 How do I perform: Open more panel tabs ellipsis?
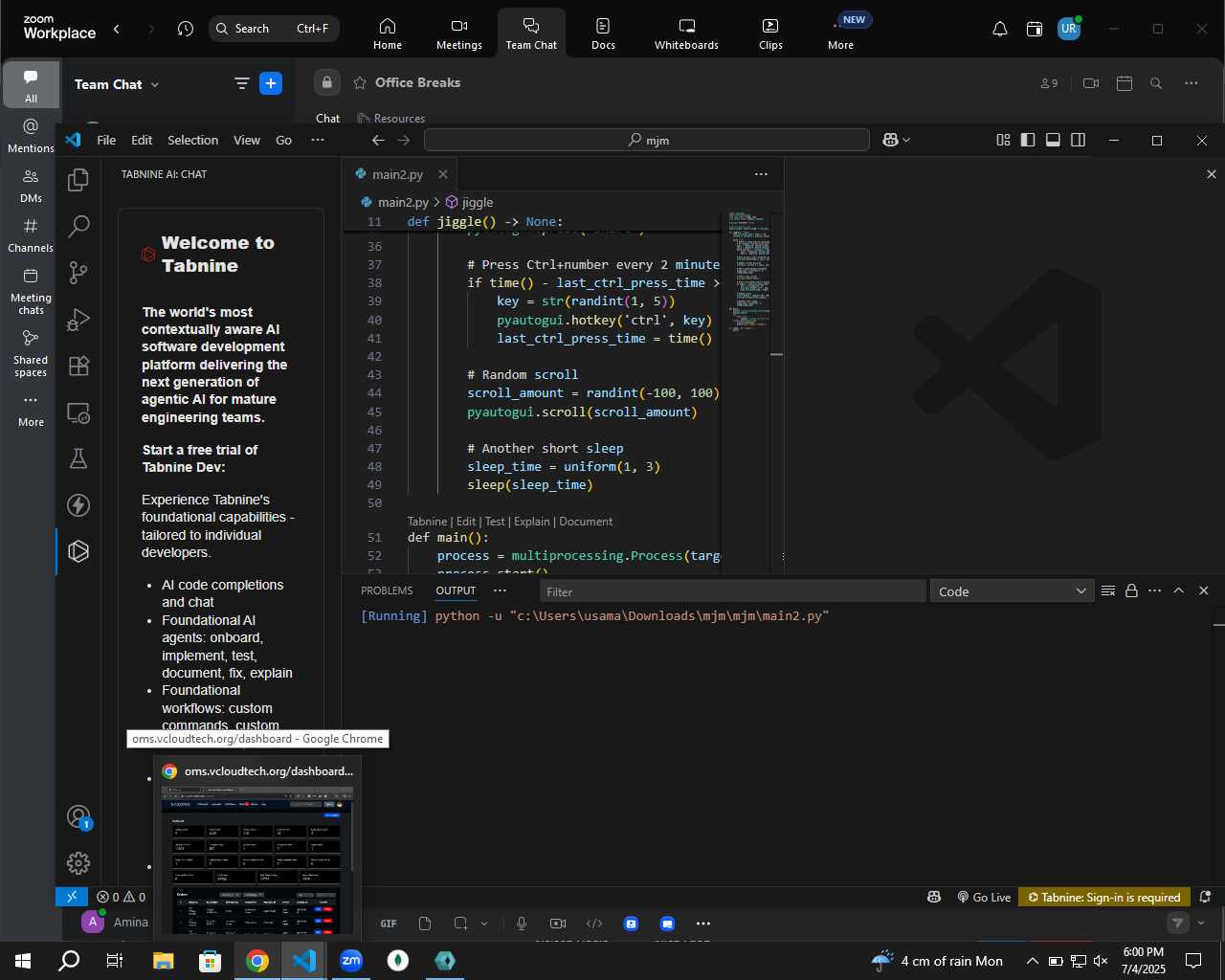[500, 590]
